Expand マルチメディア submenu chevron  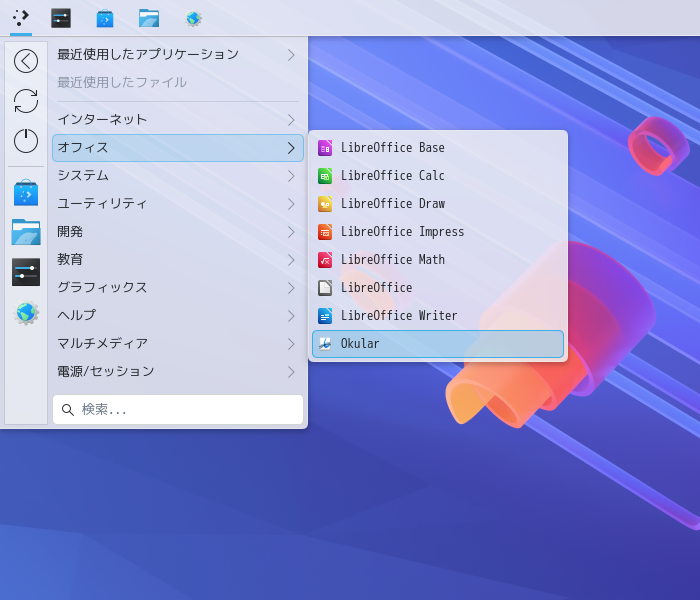(291, 344)
